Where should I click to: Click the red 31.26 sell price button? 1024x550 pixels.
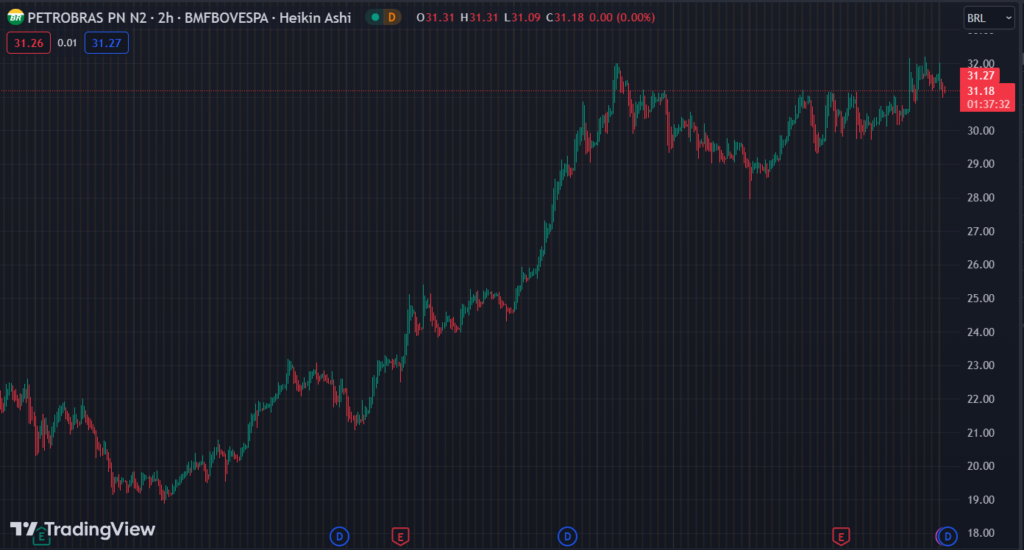point(29,43)
